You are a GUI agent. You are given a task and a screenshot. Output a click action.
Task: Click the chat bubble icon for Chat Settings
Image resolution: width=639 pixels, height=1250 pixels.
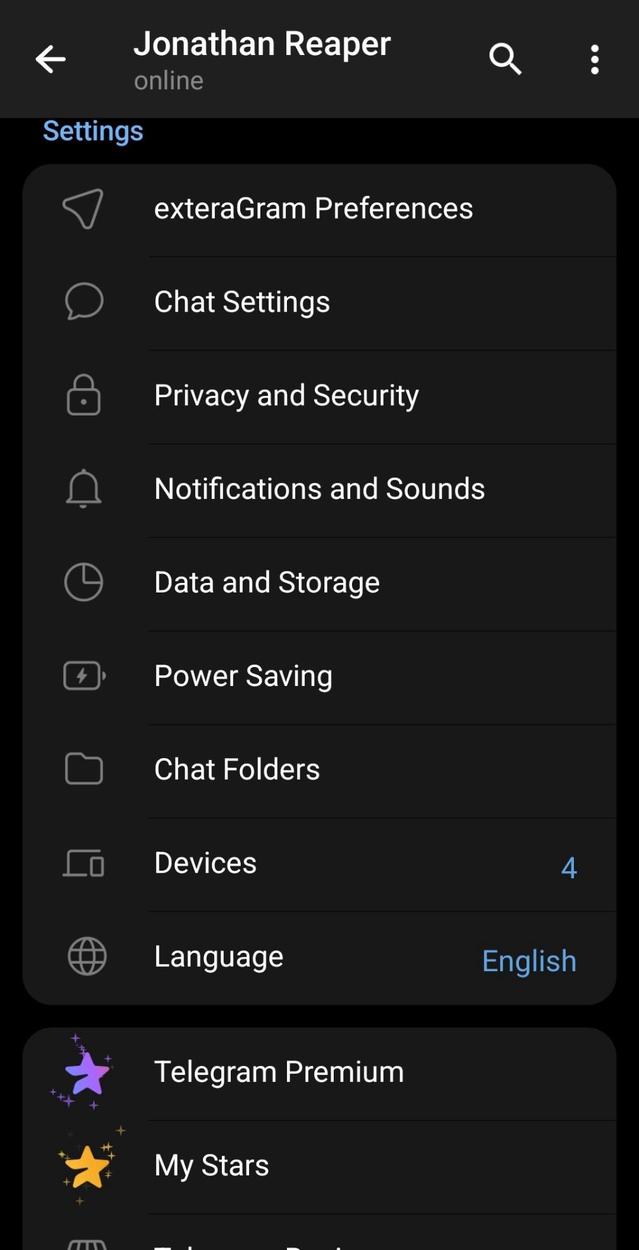click(84, 301)
